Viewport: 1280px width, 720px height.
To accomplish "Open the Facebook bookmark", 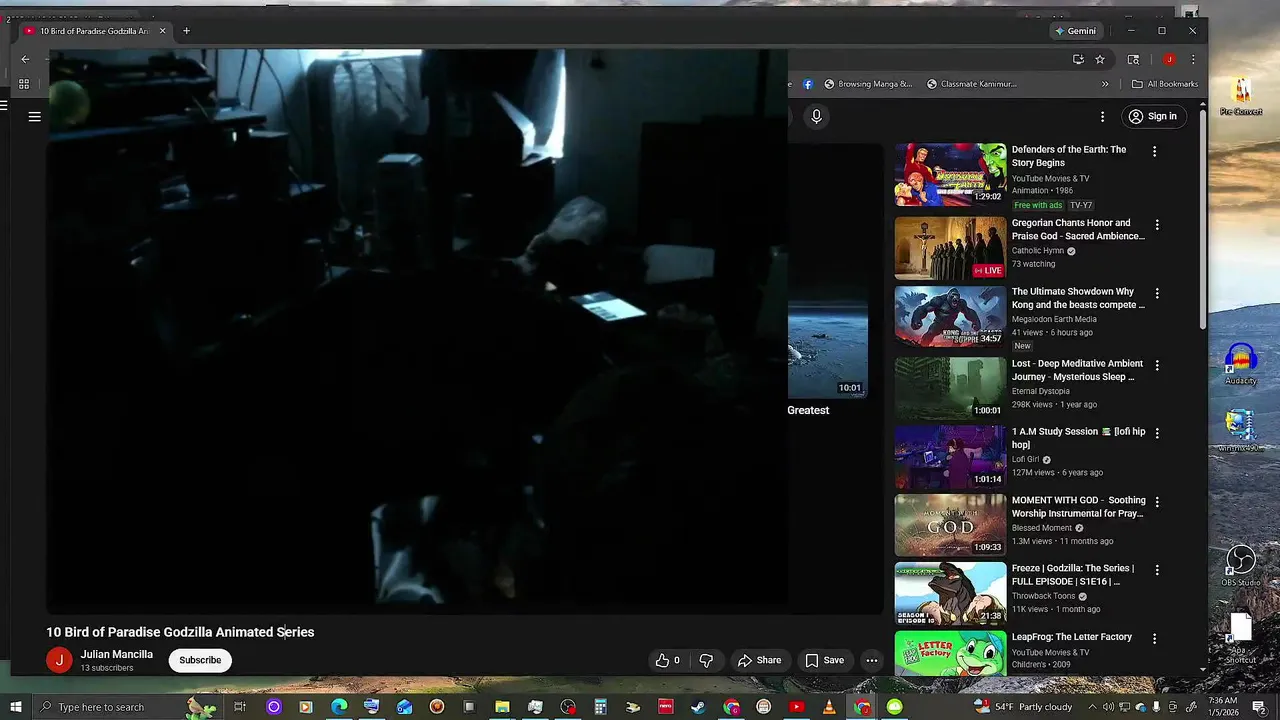I will 807,84.
